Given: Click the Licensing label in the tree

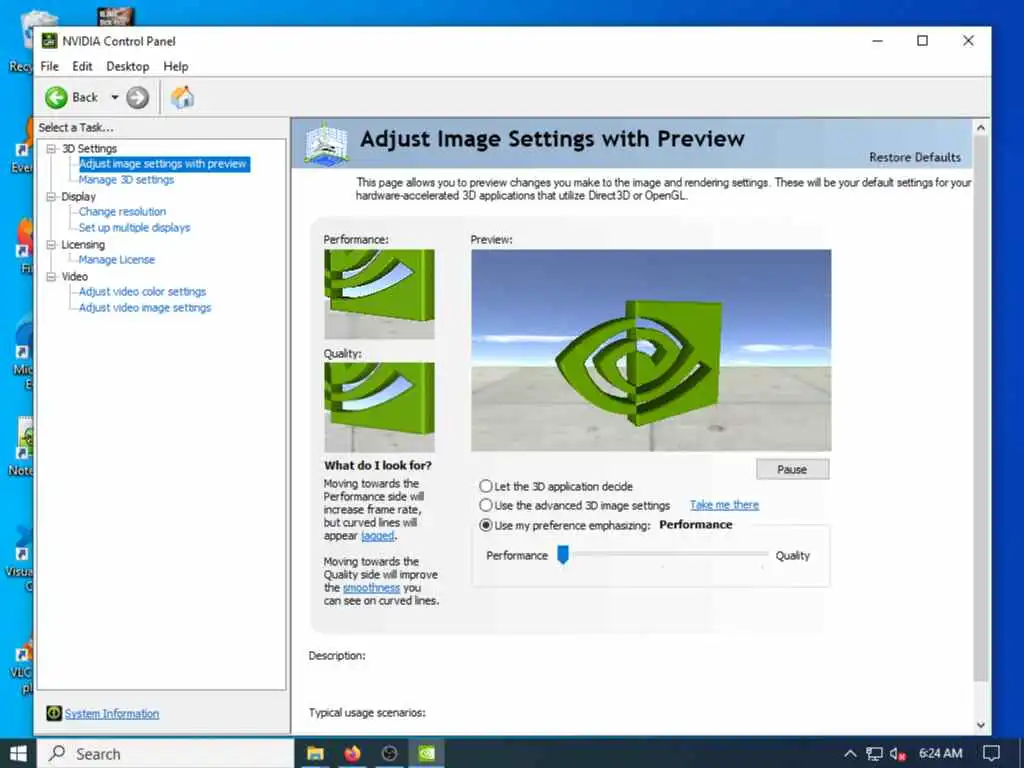Looking at the screenshot, I should [83, 245].
